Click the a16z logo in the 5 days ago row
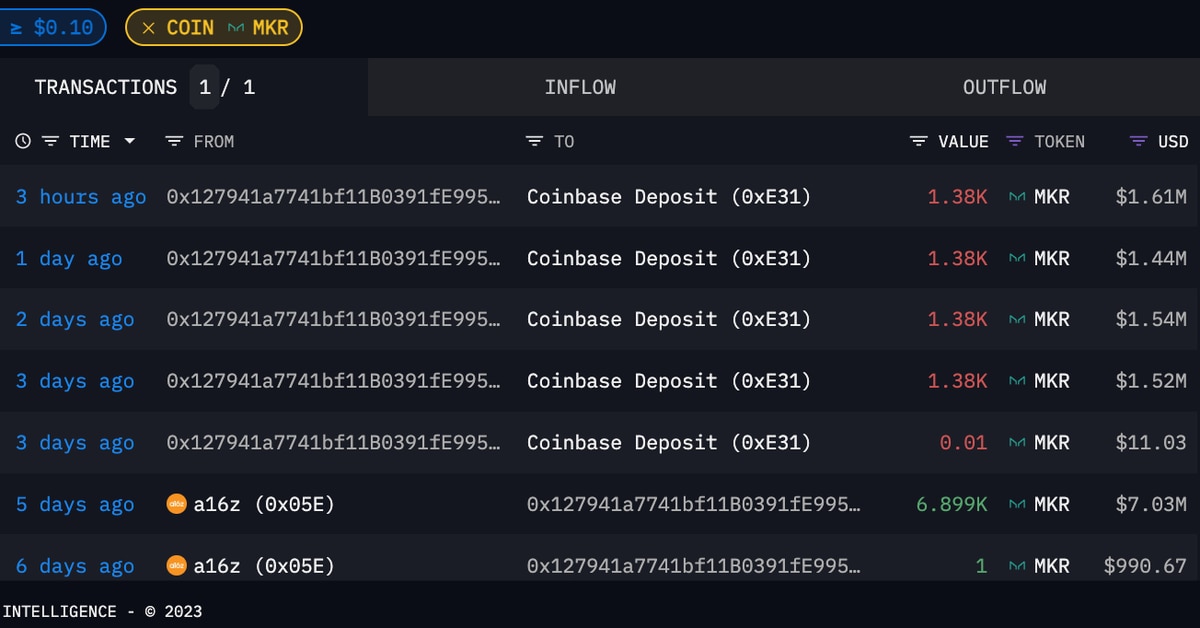1200x628 pixels. click(176, 505)
